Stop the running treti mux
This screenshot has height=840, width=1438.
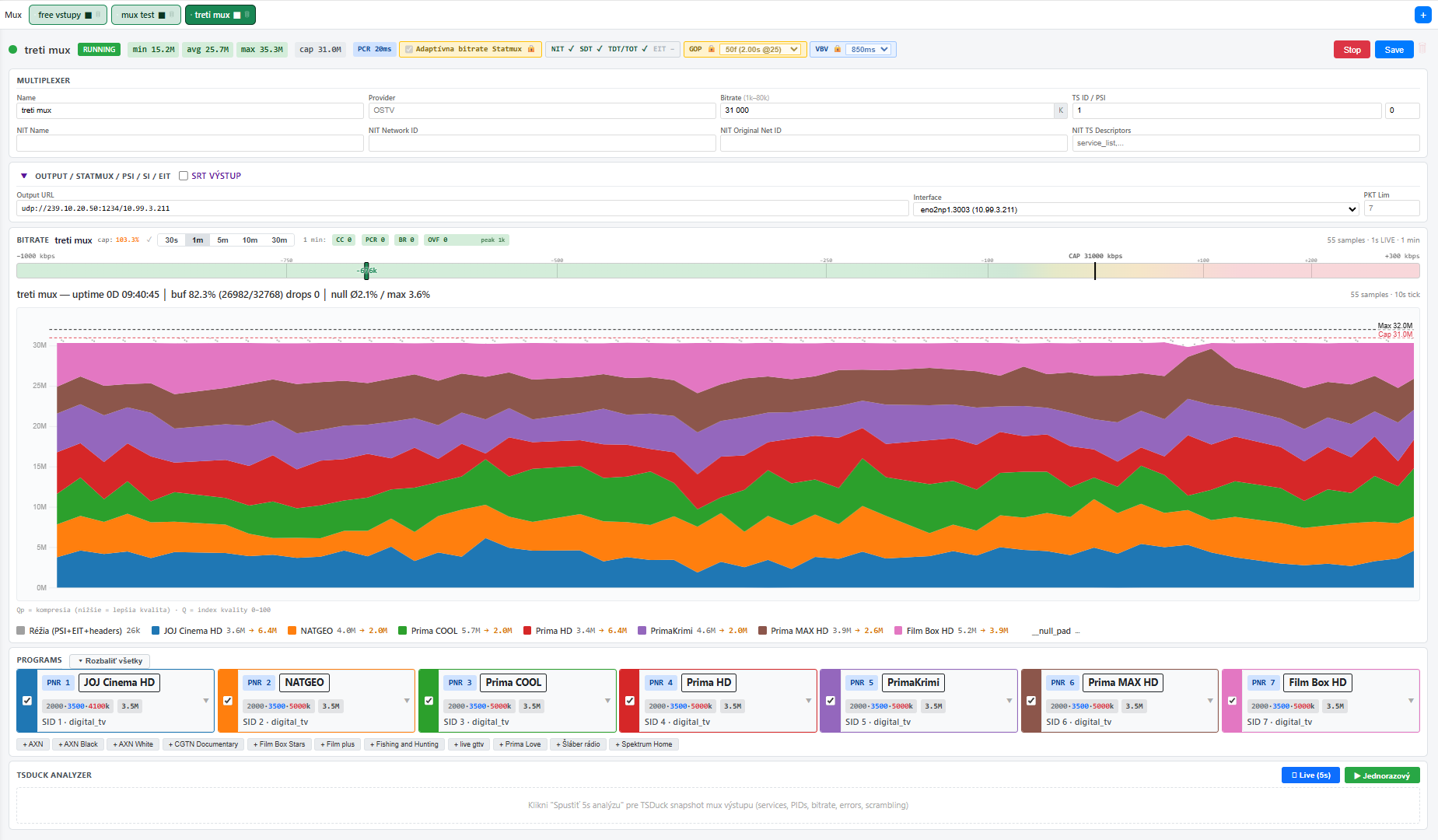click(x=1352, y=50)
